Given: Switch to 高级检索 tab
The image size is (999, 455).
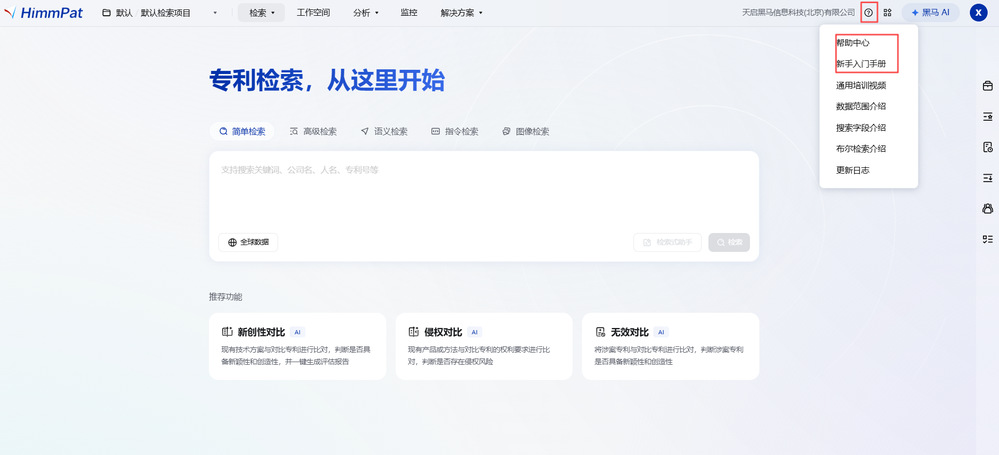Looking at the screenshot, I should (313, 131).
